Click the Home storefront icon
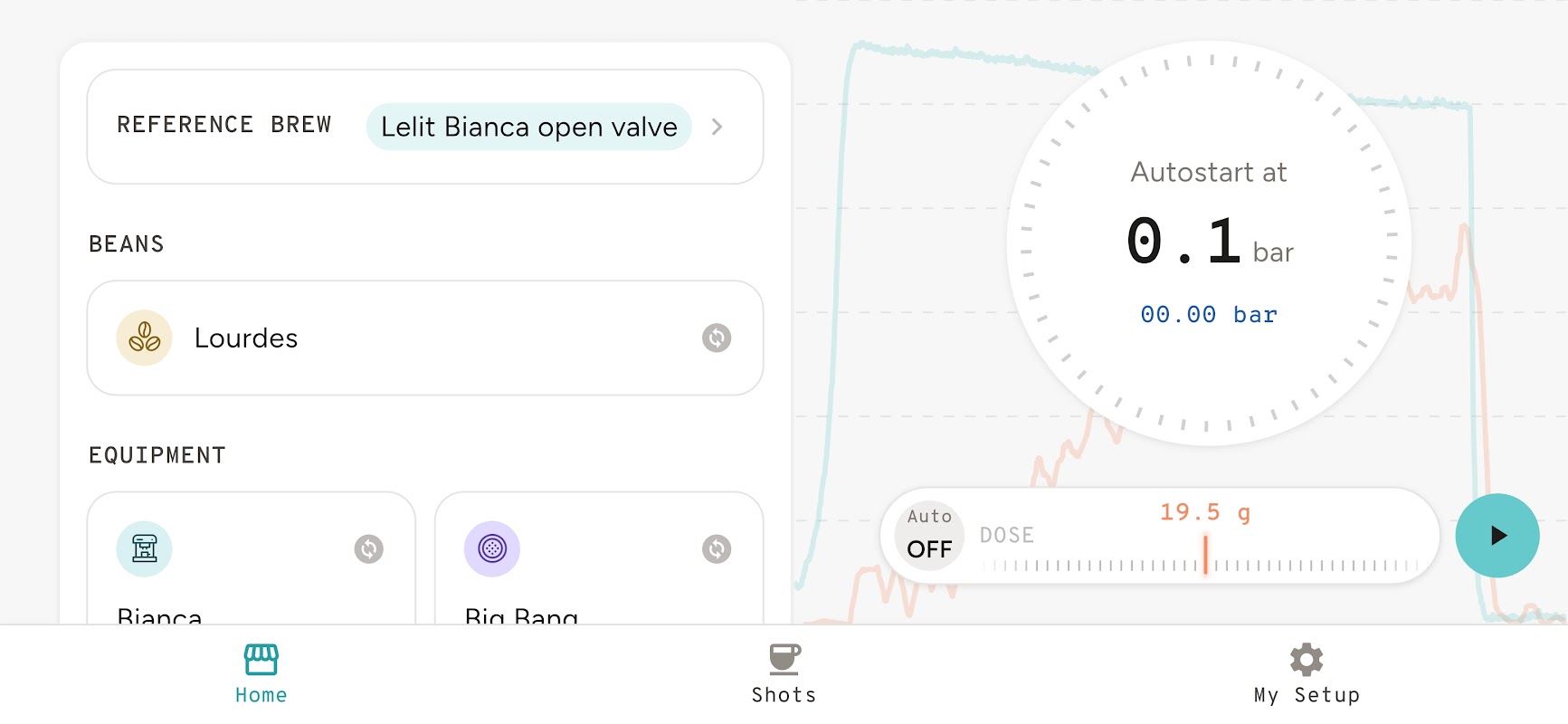 tap(261, 660)
